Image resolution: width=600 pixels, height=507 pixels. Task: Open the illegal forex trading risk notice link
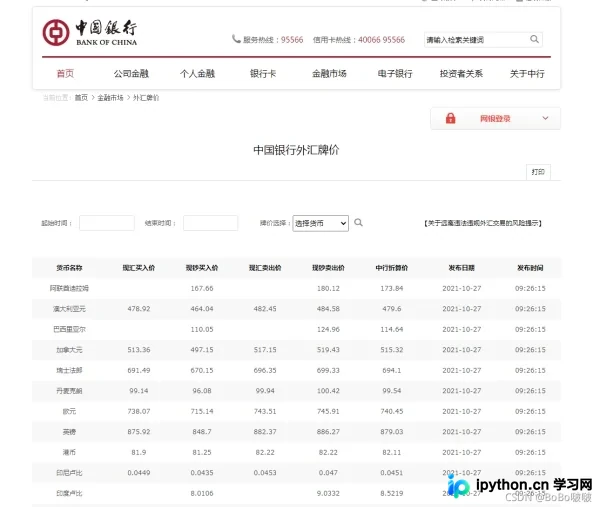(x=483, y=223)
